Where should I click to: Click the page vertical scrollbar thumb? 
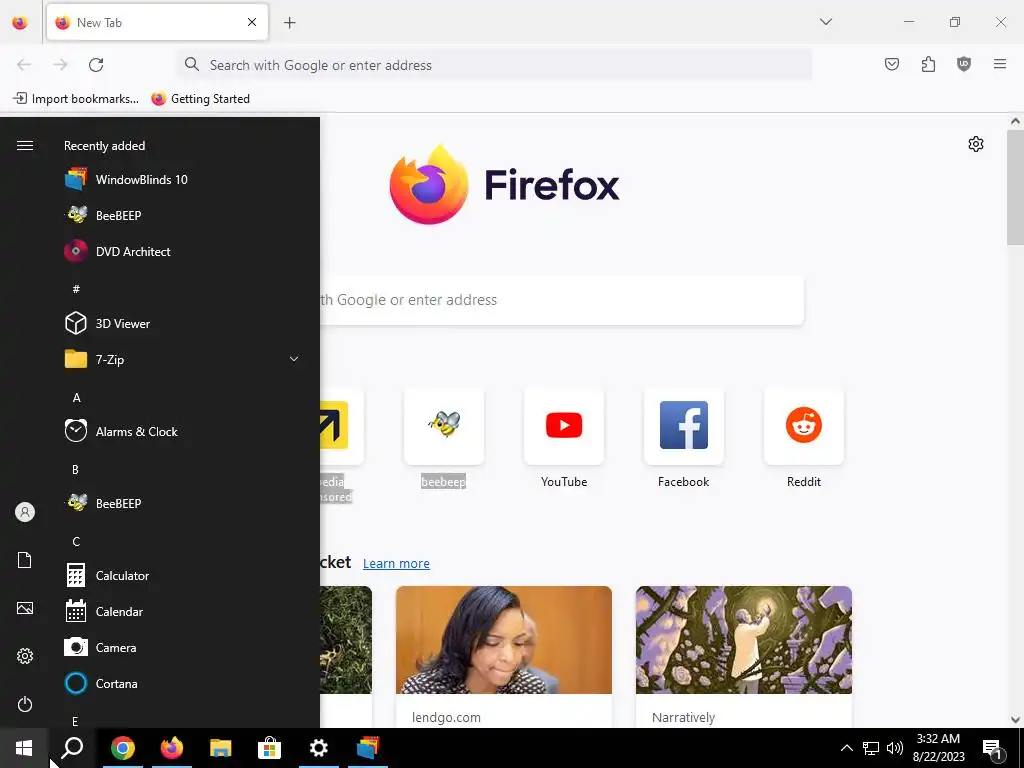point(1015,187)
